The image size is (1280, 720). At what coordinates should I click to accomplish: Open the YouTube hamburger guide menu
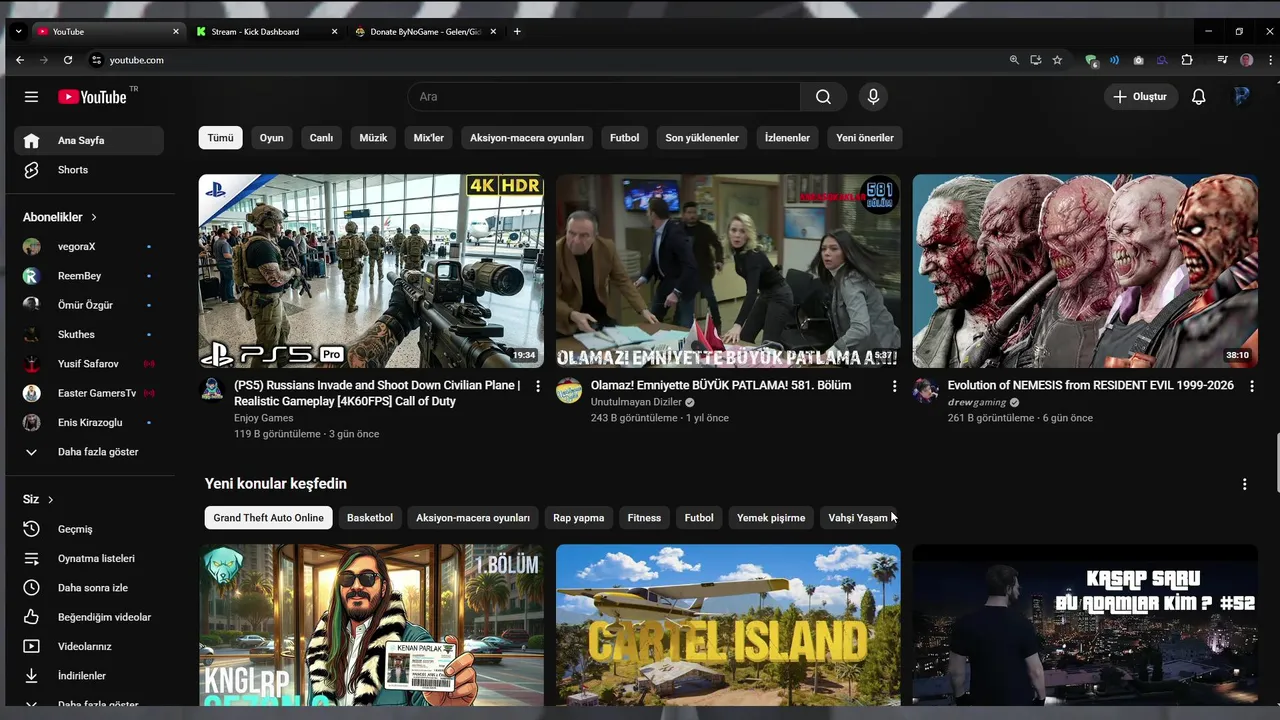click(x=31, y=97)
